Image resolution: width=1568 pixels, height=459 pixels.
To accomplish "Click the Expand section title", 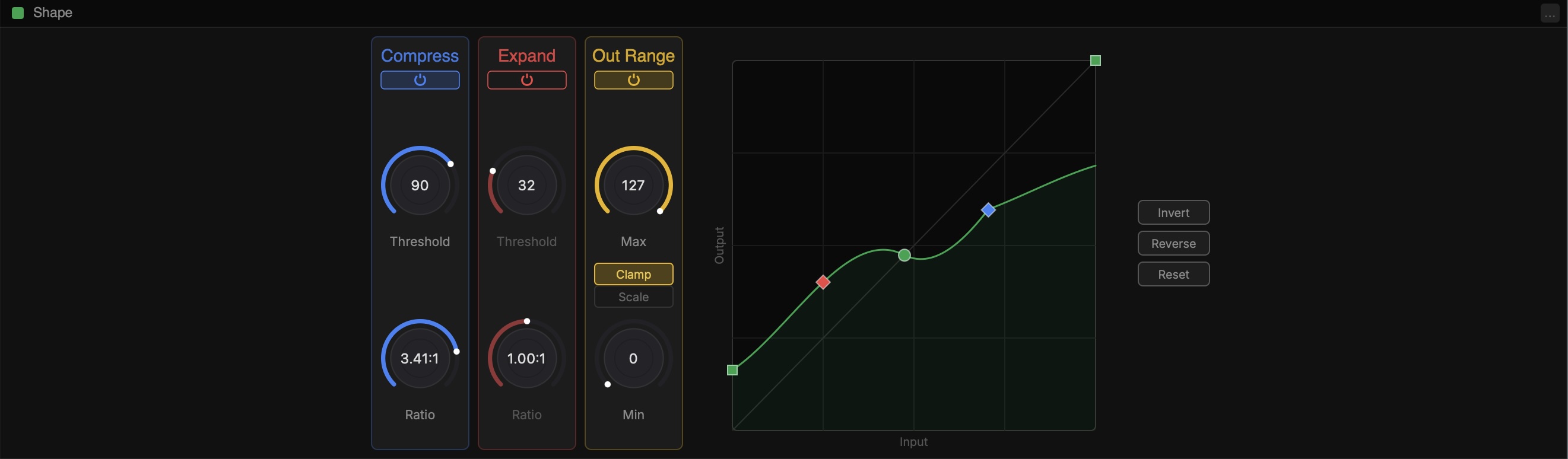I will (x=526, y=56).
